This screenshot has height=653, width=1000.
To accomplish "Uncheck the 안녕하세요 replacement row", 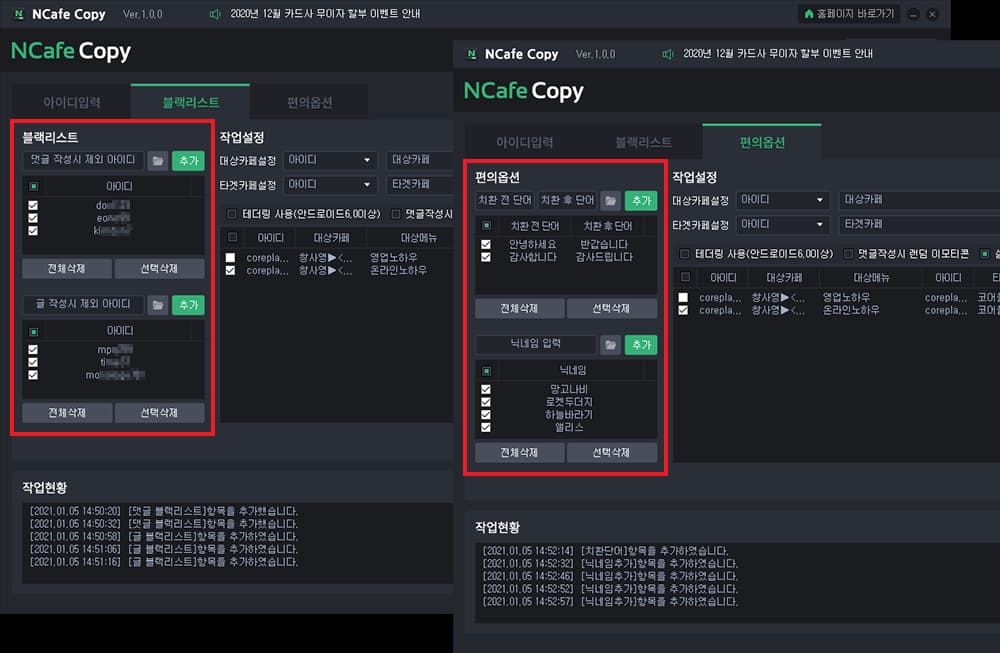I will 486,244.
